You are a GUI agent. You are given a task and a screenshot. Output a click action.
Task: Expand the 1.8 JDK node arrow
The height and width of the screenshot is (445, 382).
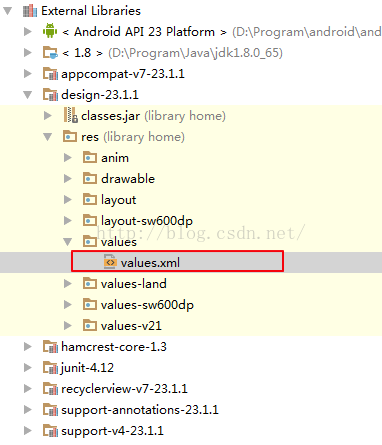point(28,53)
